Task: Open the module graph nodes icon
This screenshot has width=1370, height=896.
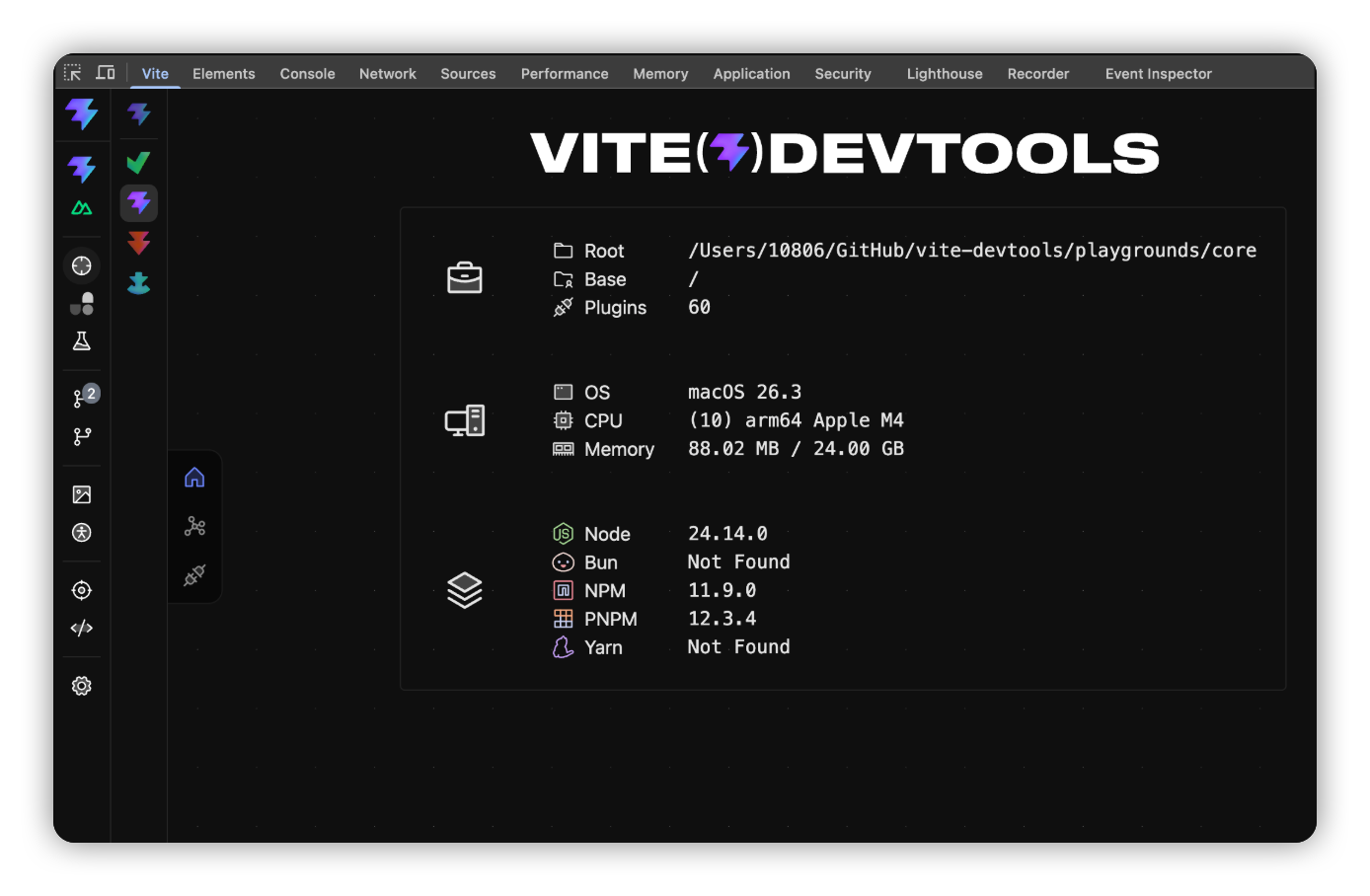Action: [x=194, y=526]
